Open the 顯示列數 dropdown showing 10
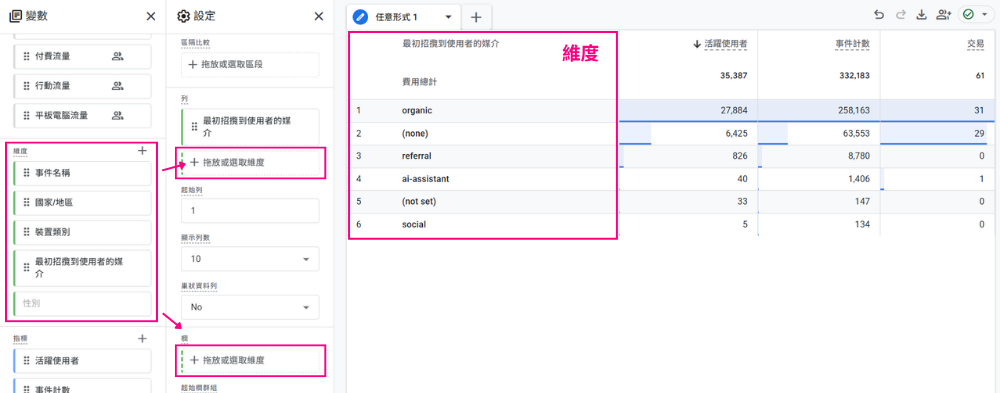Viewport: 1000px width, 393px height. tap(250, 259)
